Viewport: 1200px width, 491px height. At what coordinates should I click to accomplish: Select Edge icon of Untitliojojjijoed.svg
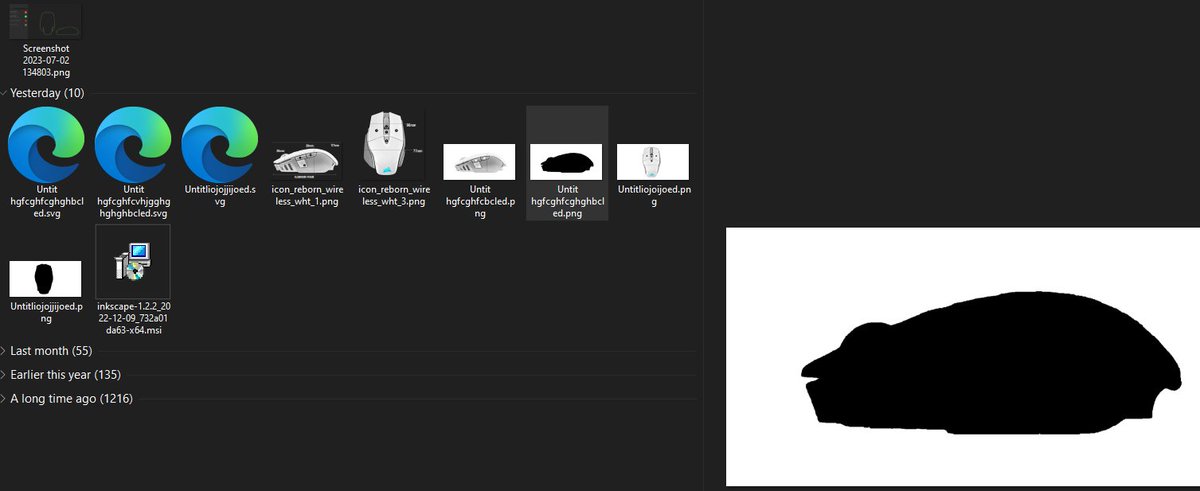pyautogui.click(x=220, y=145)
